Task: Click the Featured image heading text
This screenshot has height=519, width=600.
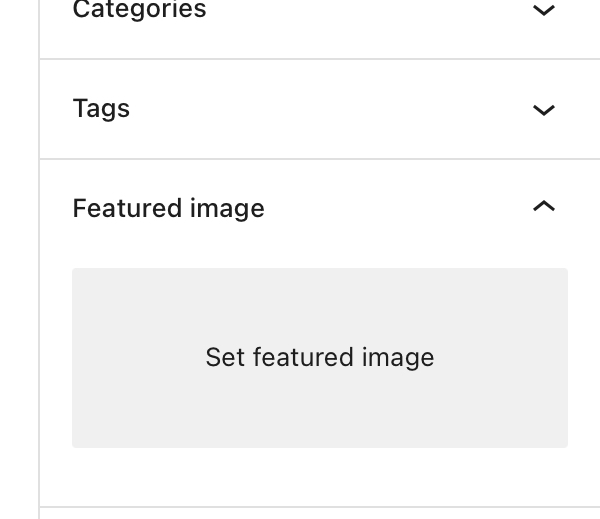Action: [169, 208]
